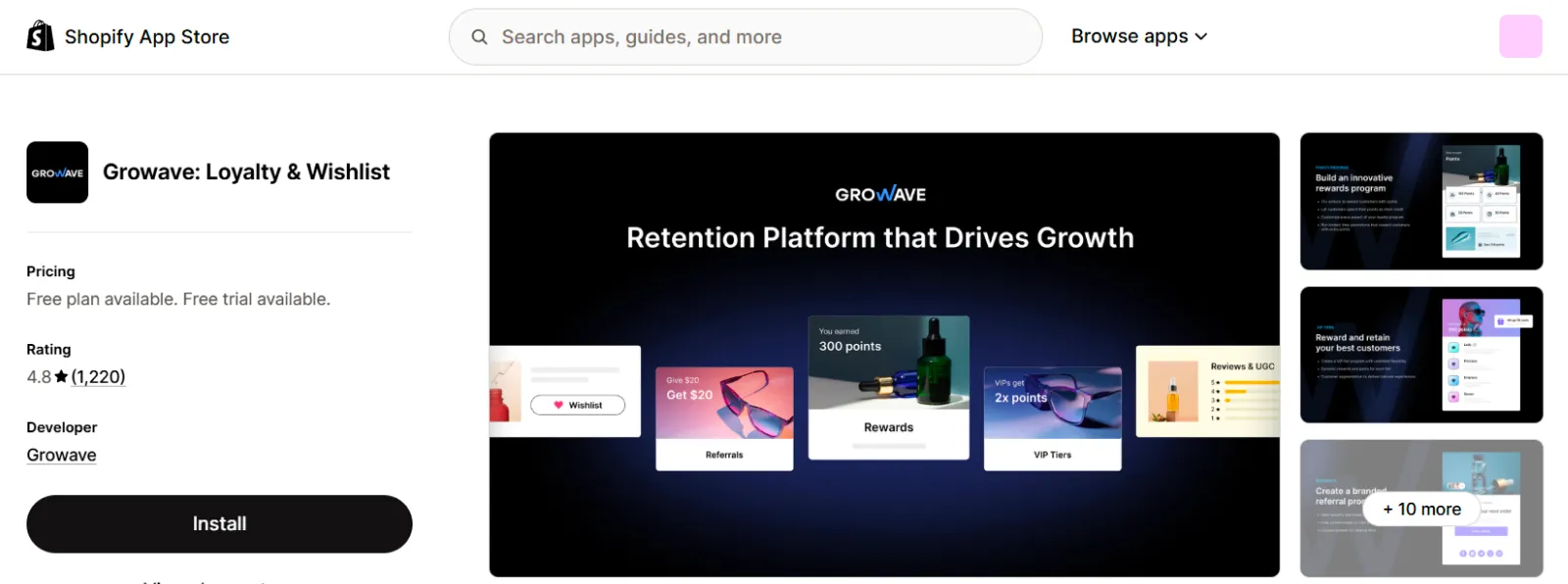The image size is (1568, 584).
Task: Expand the Browse apps dropdown
Action: [1139, 36]
